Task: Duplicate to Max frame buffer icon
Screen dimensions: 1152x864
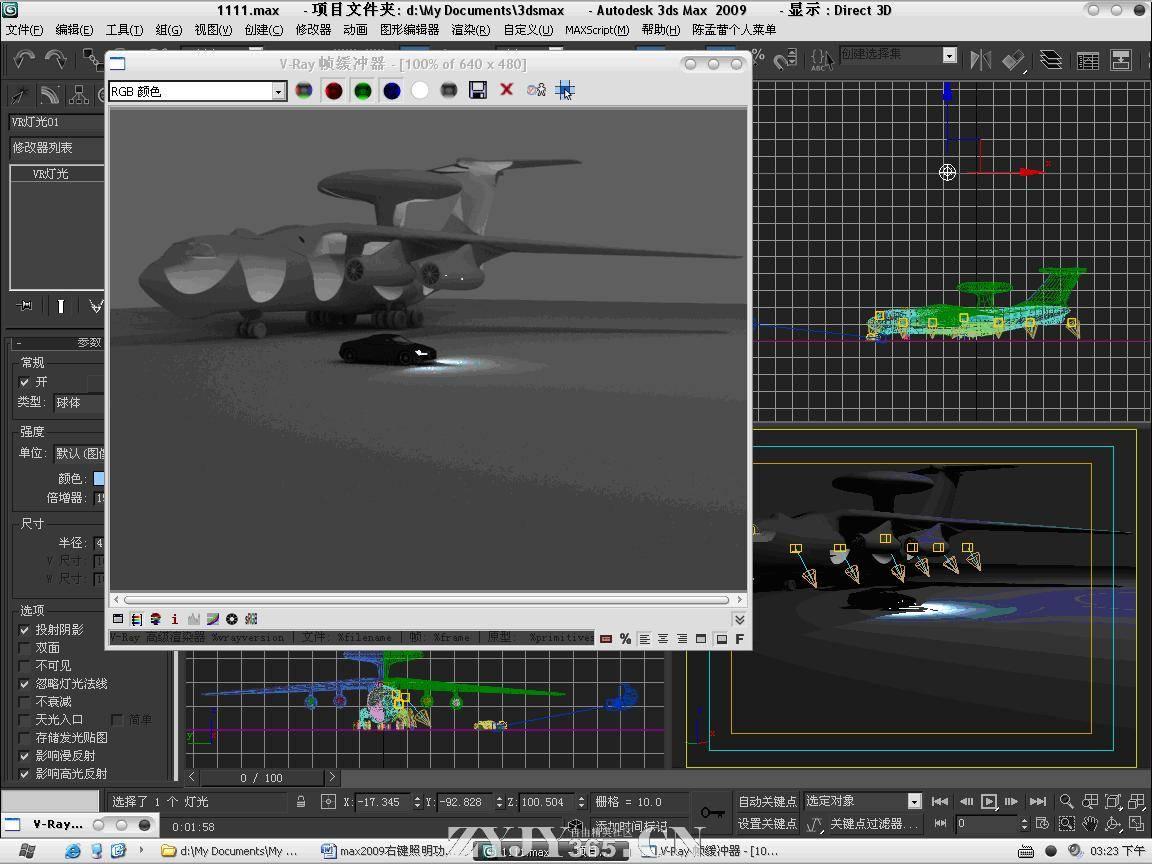Action: pos(536,90)
